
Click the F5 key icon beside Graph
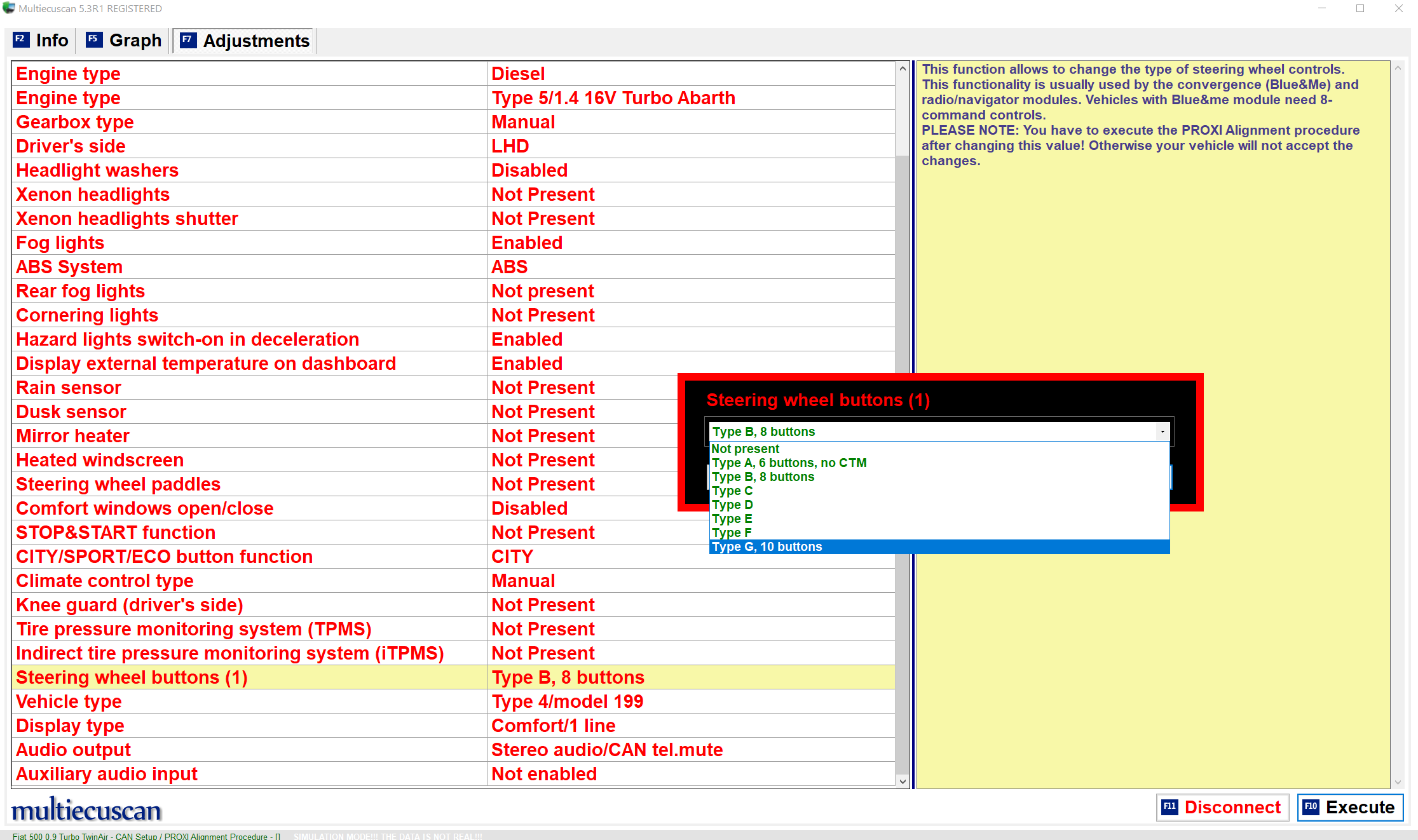pos(93,39)
